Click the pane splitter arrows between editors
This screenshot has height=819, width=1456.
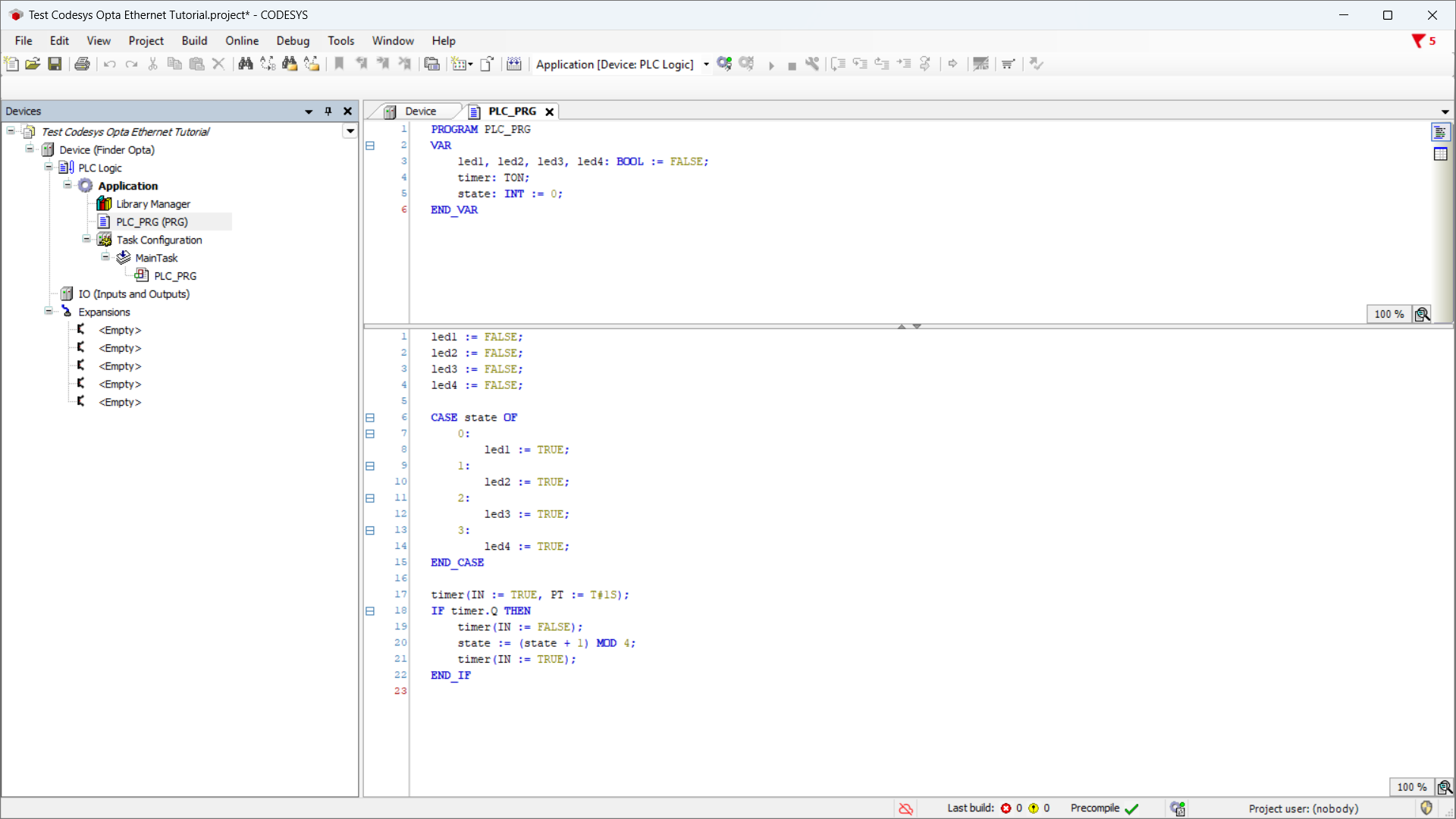coord(908,326)
